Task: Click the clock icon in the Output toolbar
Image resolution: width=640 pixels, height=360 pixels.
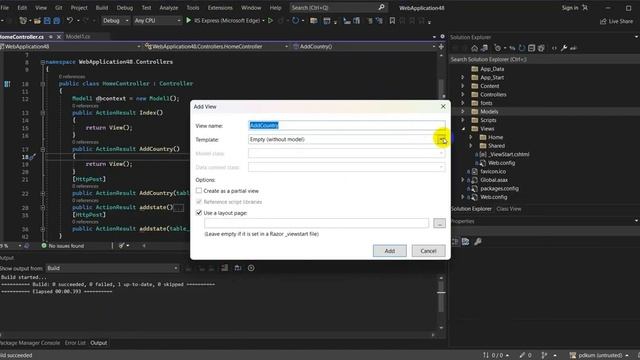Action: click(x=251, y=268)
